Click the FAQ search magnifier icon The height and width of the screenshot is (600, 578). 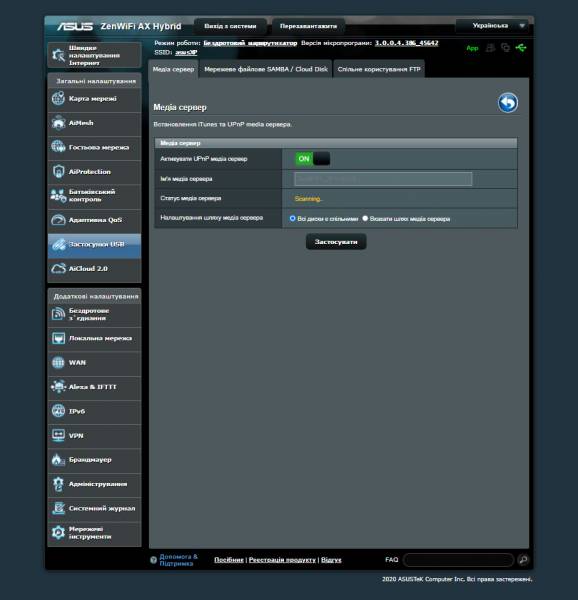tap(523, 560)
